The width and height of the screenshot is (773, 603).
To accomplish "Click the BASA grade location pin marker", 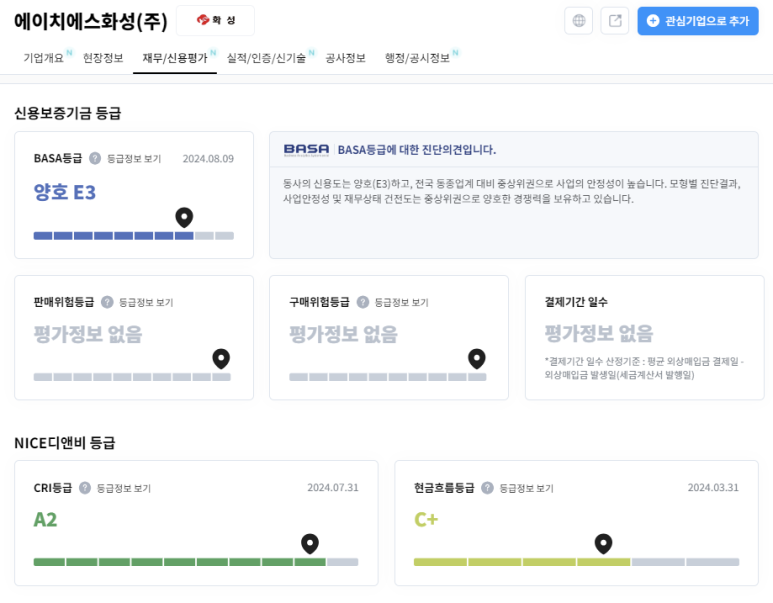I will tap(184, 217).
